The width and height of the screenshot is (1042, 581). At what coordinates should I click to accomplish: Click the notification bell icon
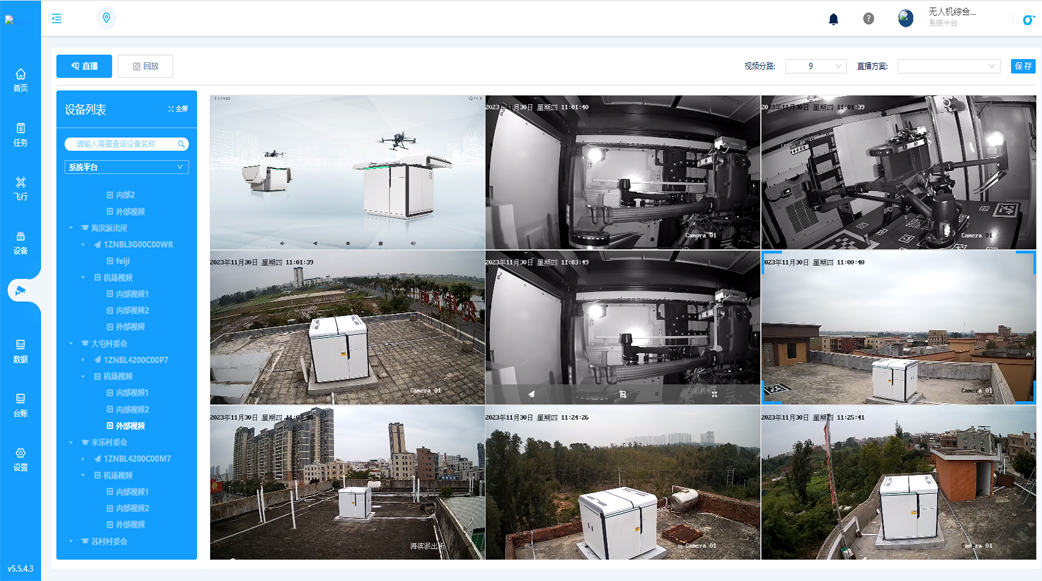[832, 17]
